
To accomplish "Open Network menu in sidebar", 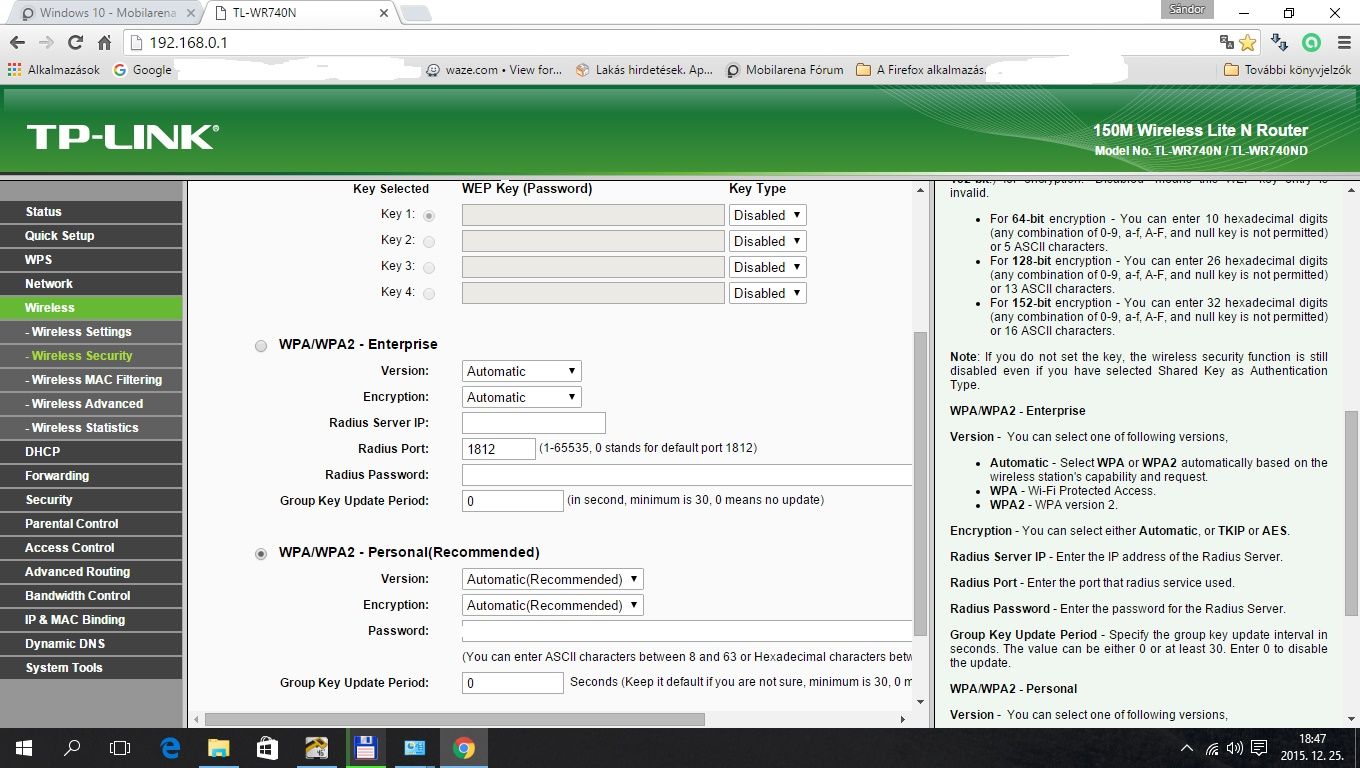I will [91, 284].
